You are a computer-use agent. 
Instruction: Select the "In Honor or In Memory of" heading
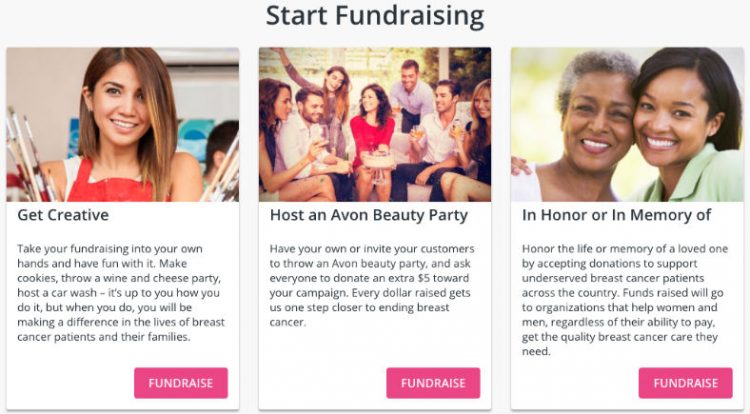616,215
